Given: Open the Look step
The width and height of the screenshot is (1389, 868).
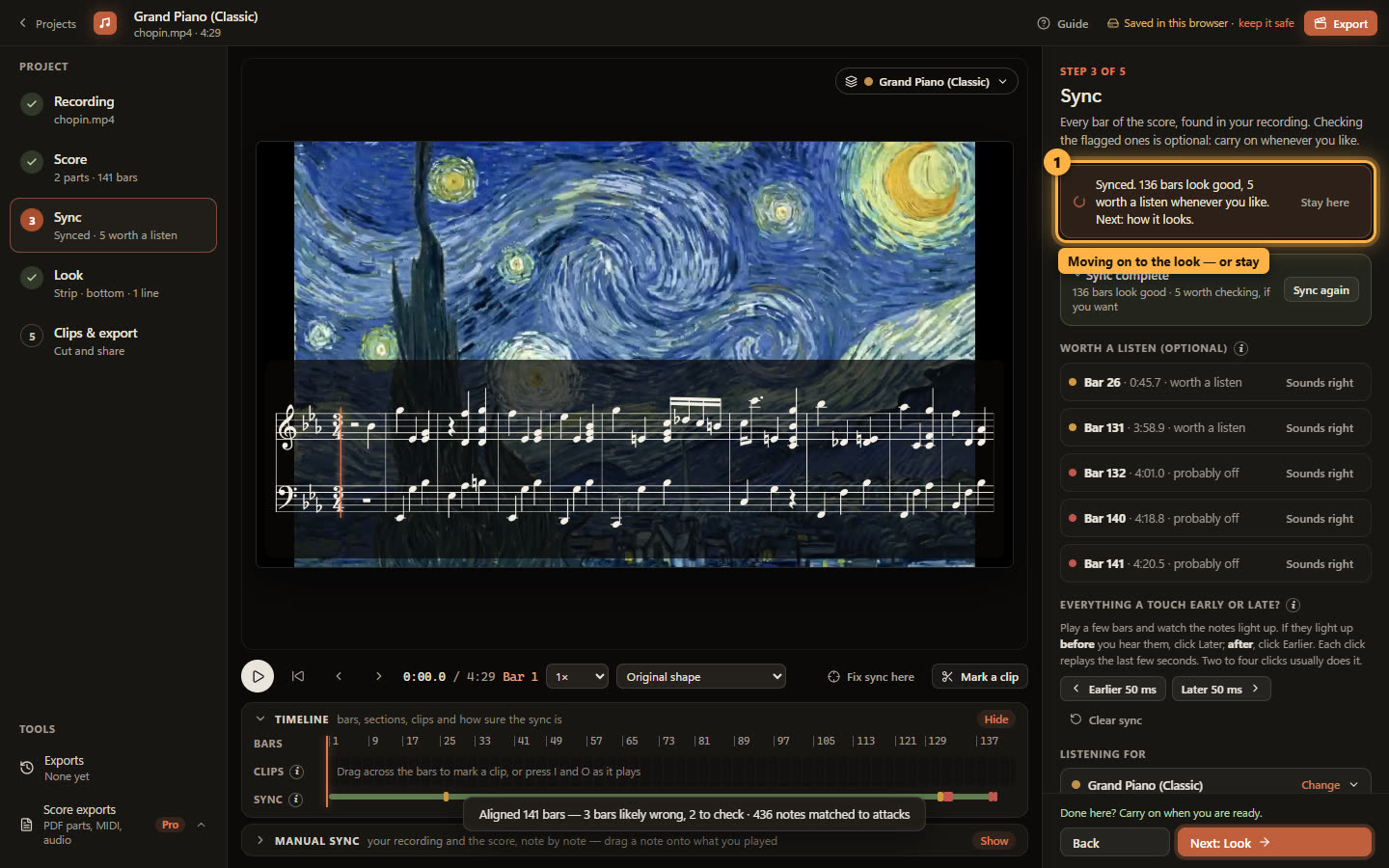Looking at the screenshot, I should [x=113, y=284].
